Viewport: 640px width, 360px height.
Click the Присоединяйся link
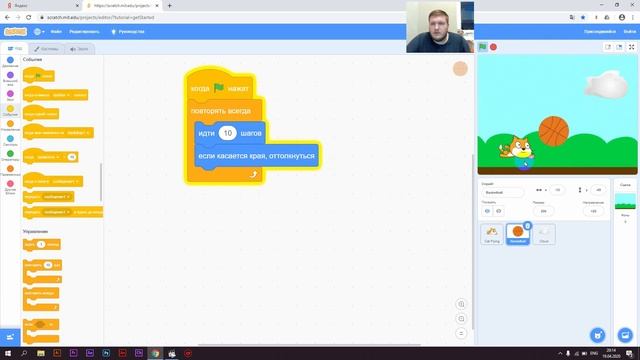click(600, 31)
